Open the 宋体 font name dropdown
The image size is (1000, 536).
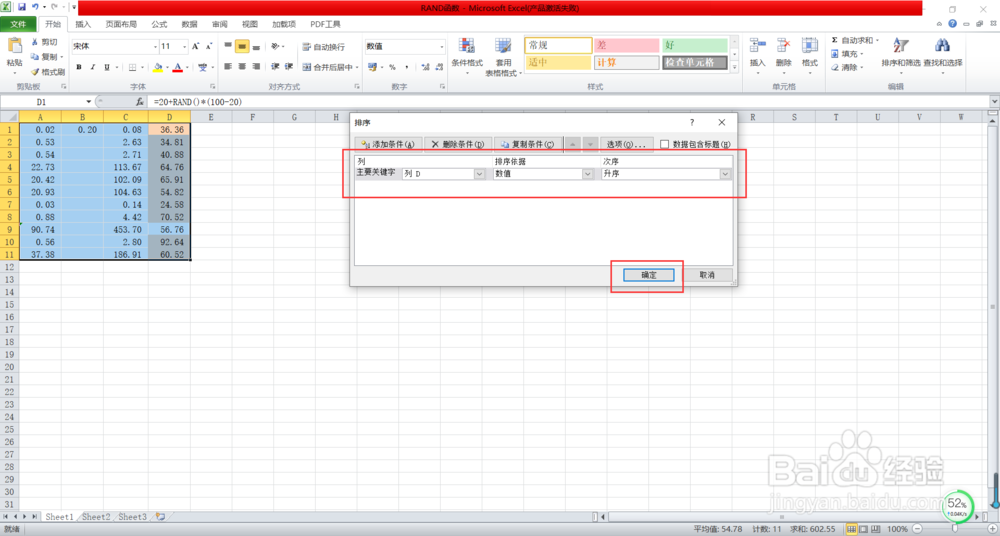click(x=155, y=47)
